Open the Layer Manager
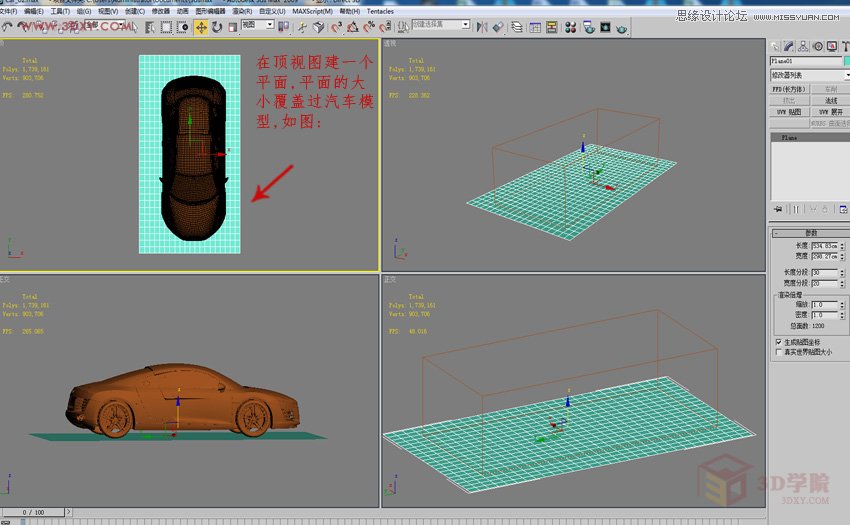 [517, 27]
